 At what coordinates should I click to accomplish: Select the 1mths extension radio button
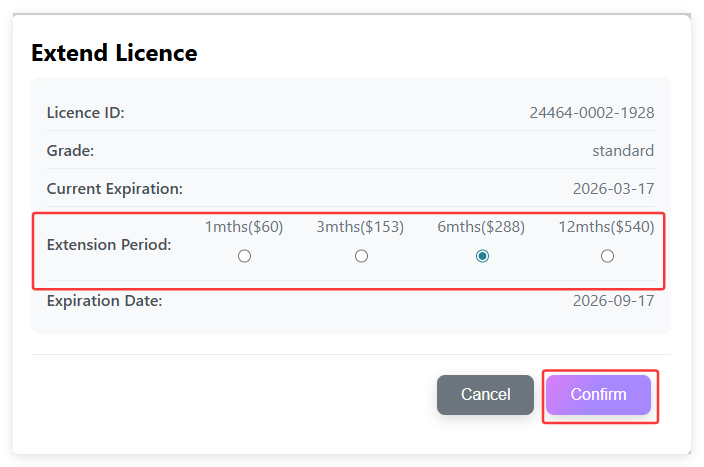[x=244, y=256]
